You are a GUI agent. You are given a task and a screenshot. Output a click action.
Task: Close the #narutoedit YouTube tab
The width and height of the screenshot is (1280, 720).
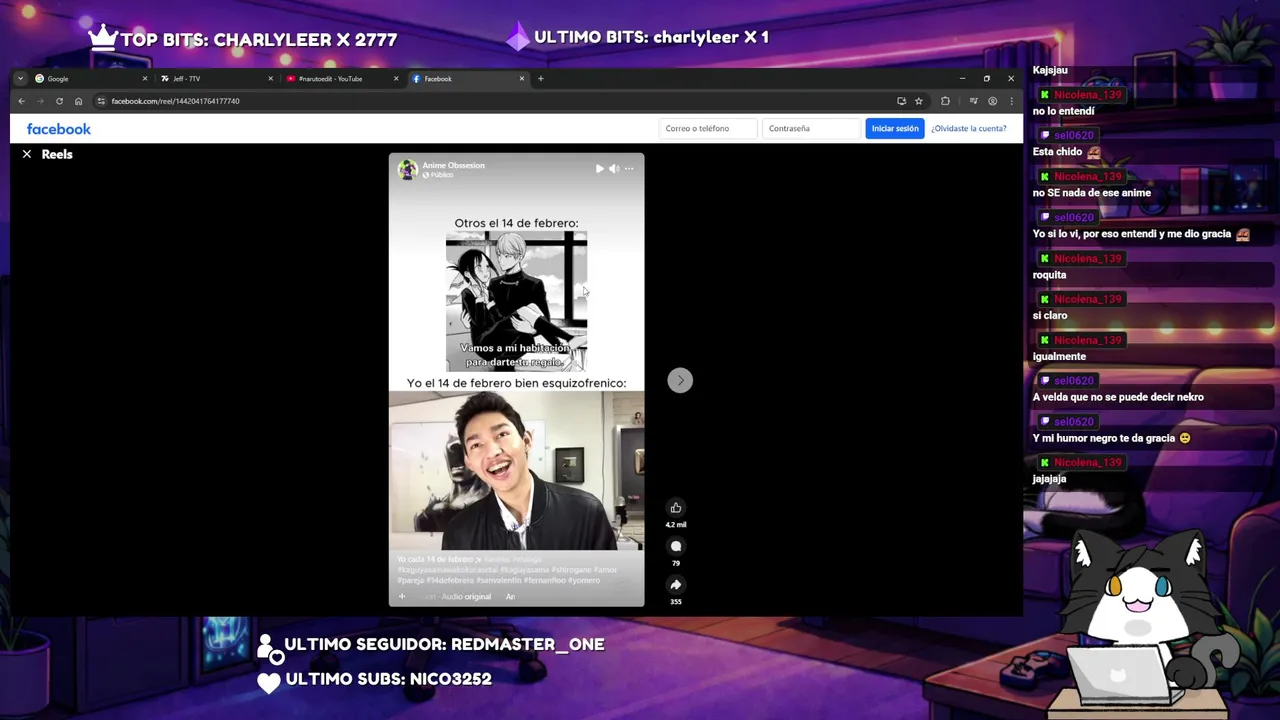(x=396, y=79)
